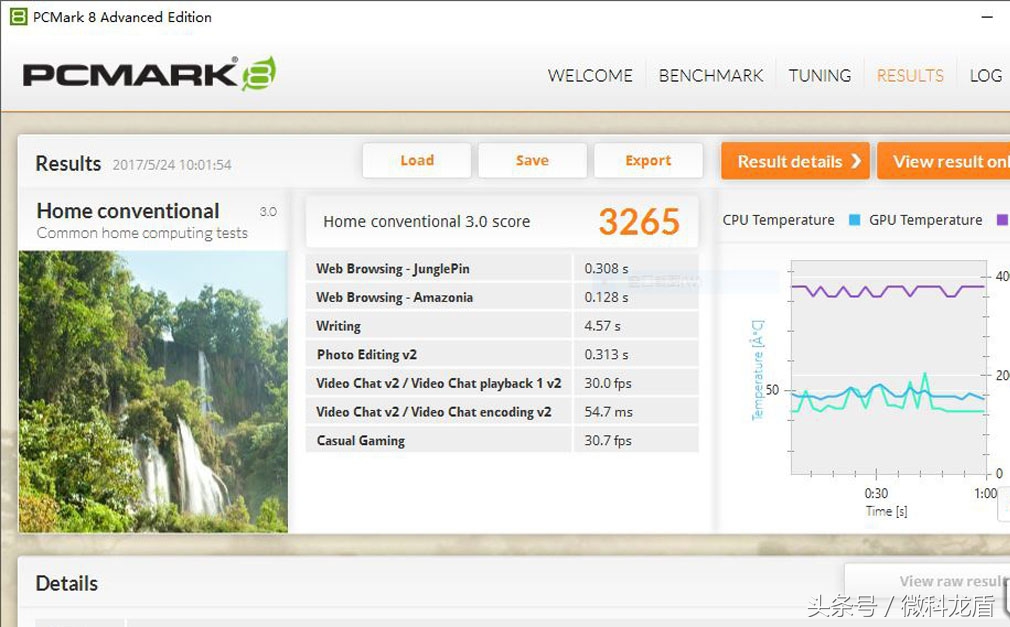The width and height of the screenshot is (1010, 627).
Task: Select the Web Browsing - JunglePin row
Action: tap(502, 268)
